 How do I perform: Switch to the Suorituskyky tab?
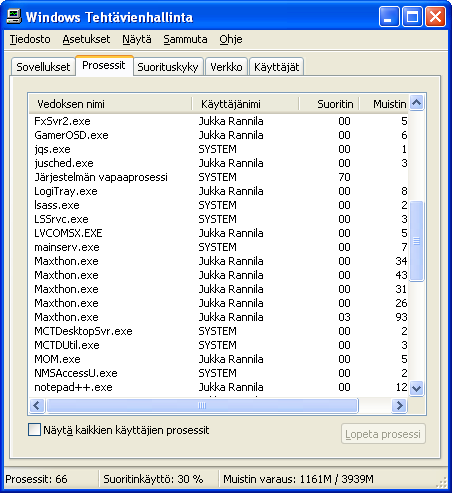tap(168, 67)
